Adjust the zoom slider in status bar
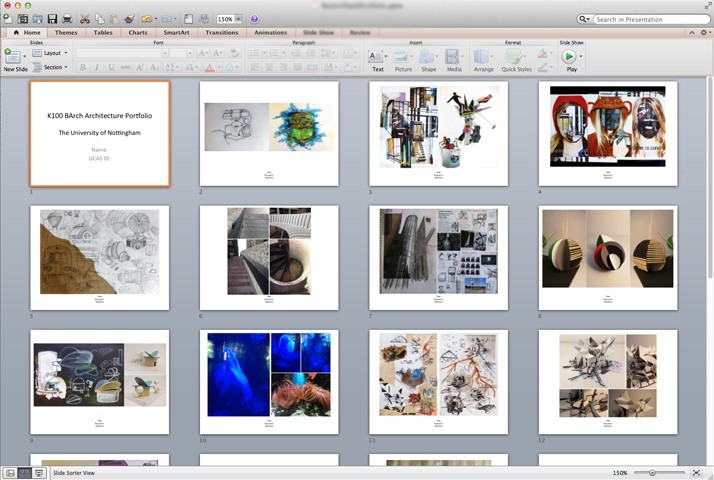 pos(652,473)
